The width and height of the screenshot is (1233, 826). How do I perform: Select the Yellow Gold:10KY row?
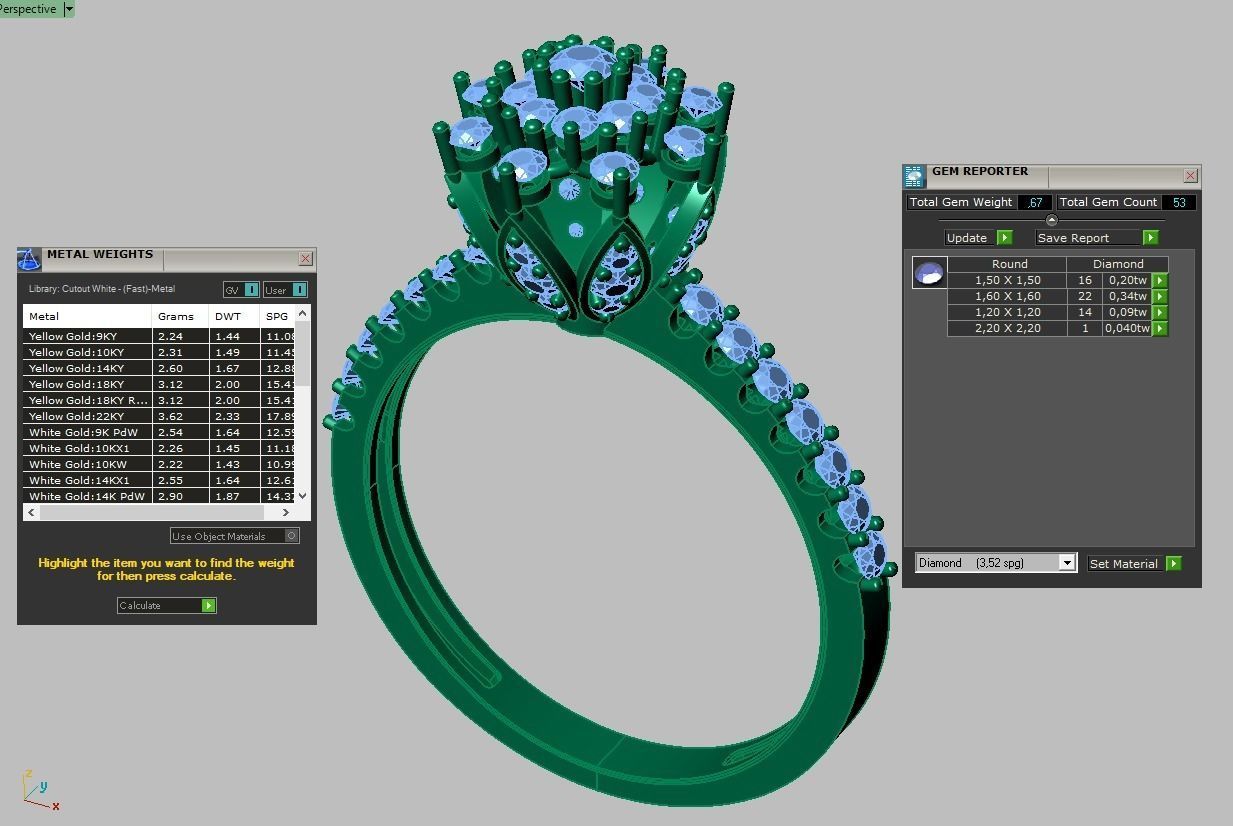[160, 352]
